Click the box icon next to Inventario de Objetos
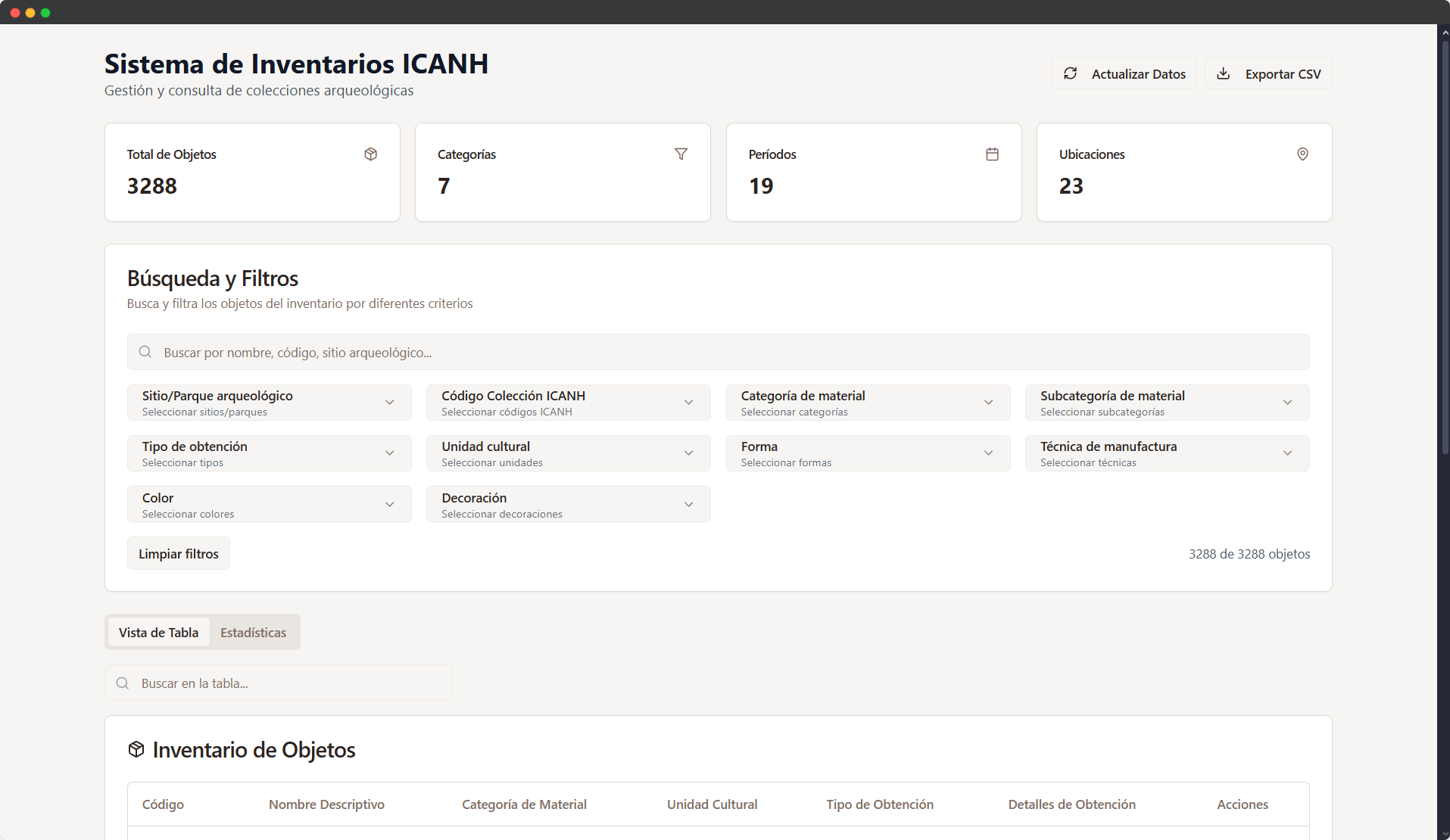This screenshot has height=840, width=1450. 136,749
